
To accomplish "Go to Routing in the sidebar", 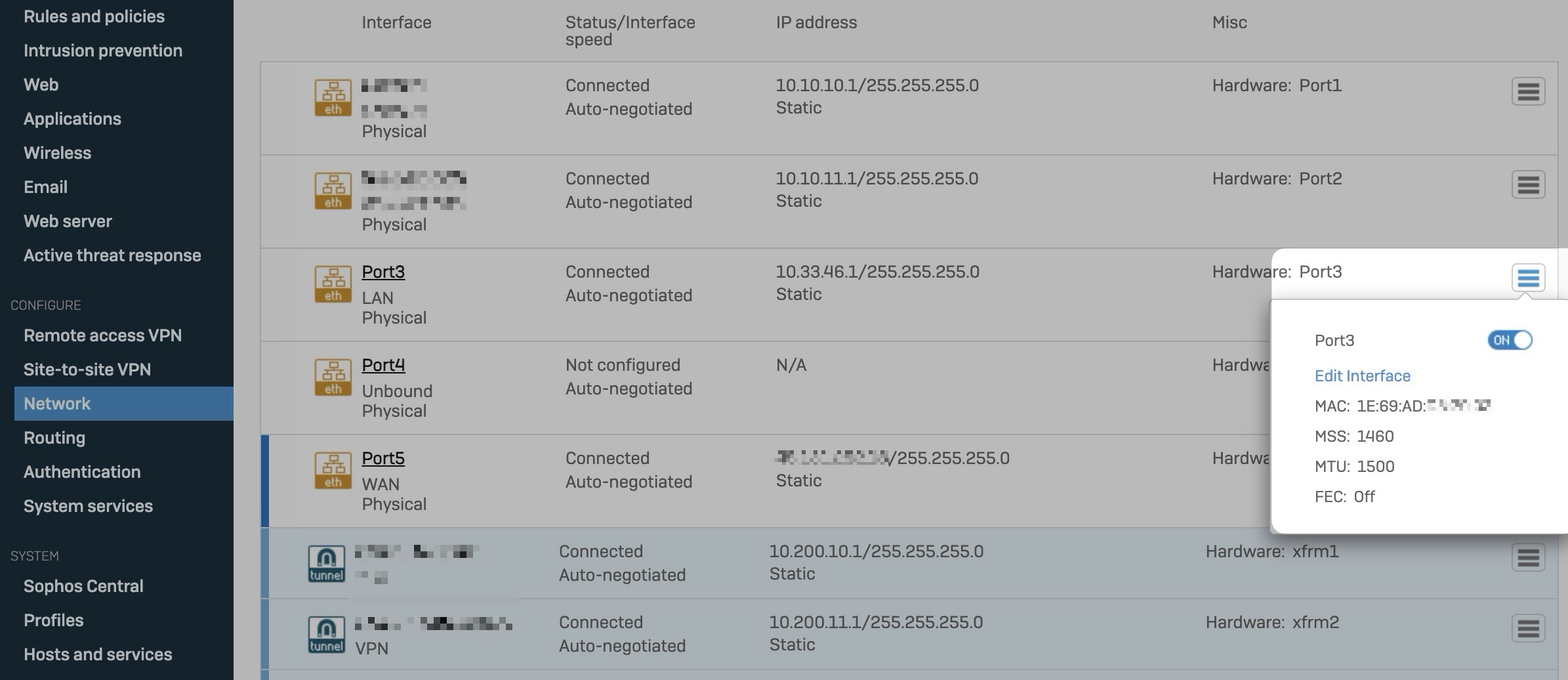I will [x=54, y=438].
